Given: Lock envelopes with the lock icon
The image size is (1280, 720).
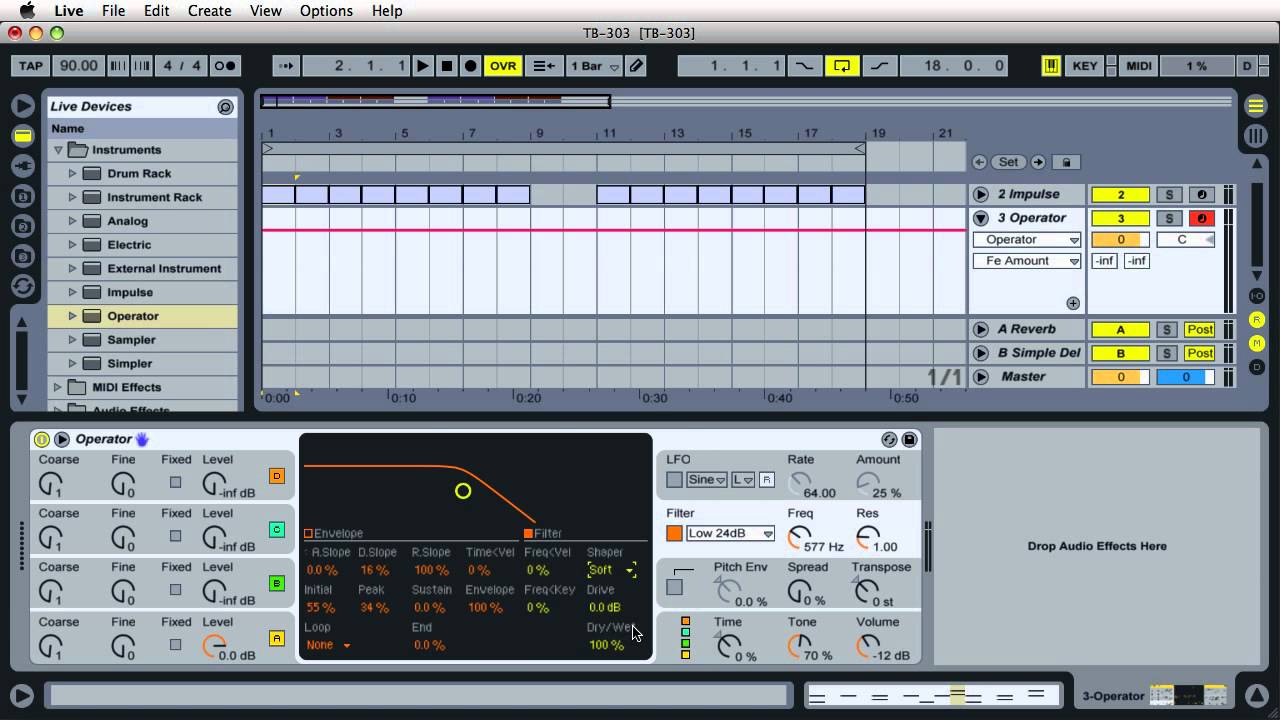Looking at the screenshot, I should click(1066, 162).
